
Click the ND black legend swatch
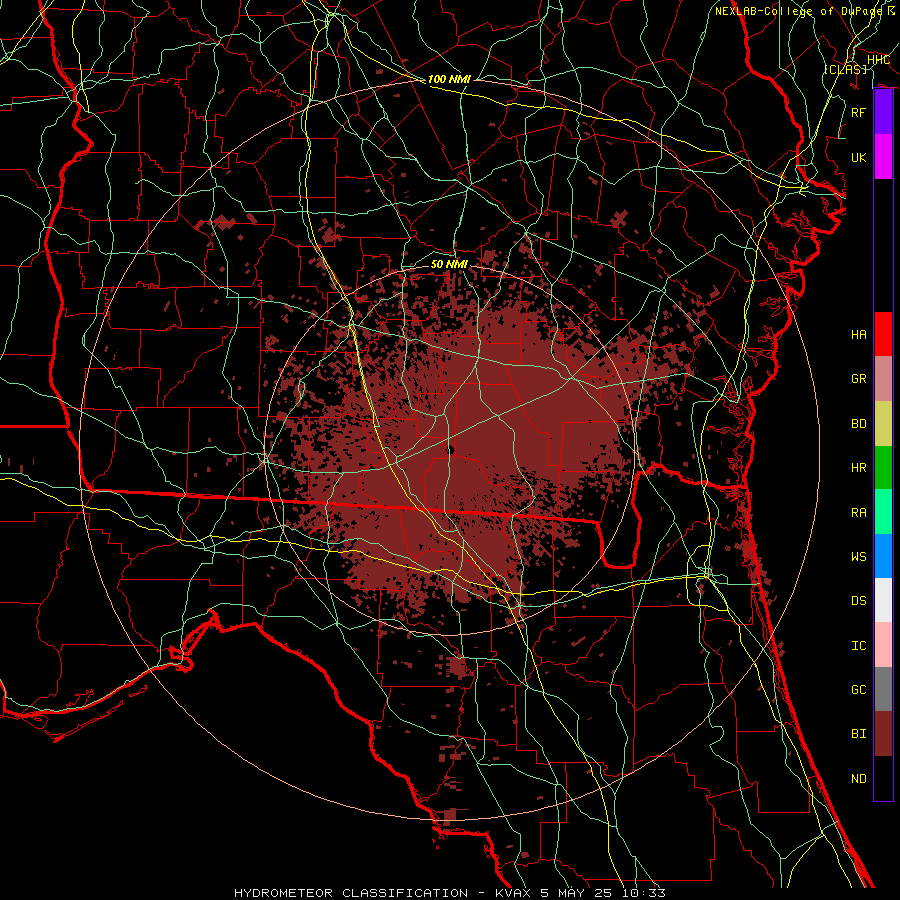tap(883, 778)
